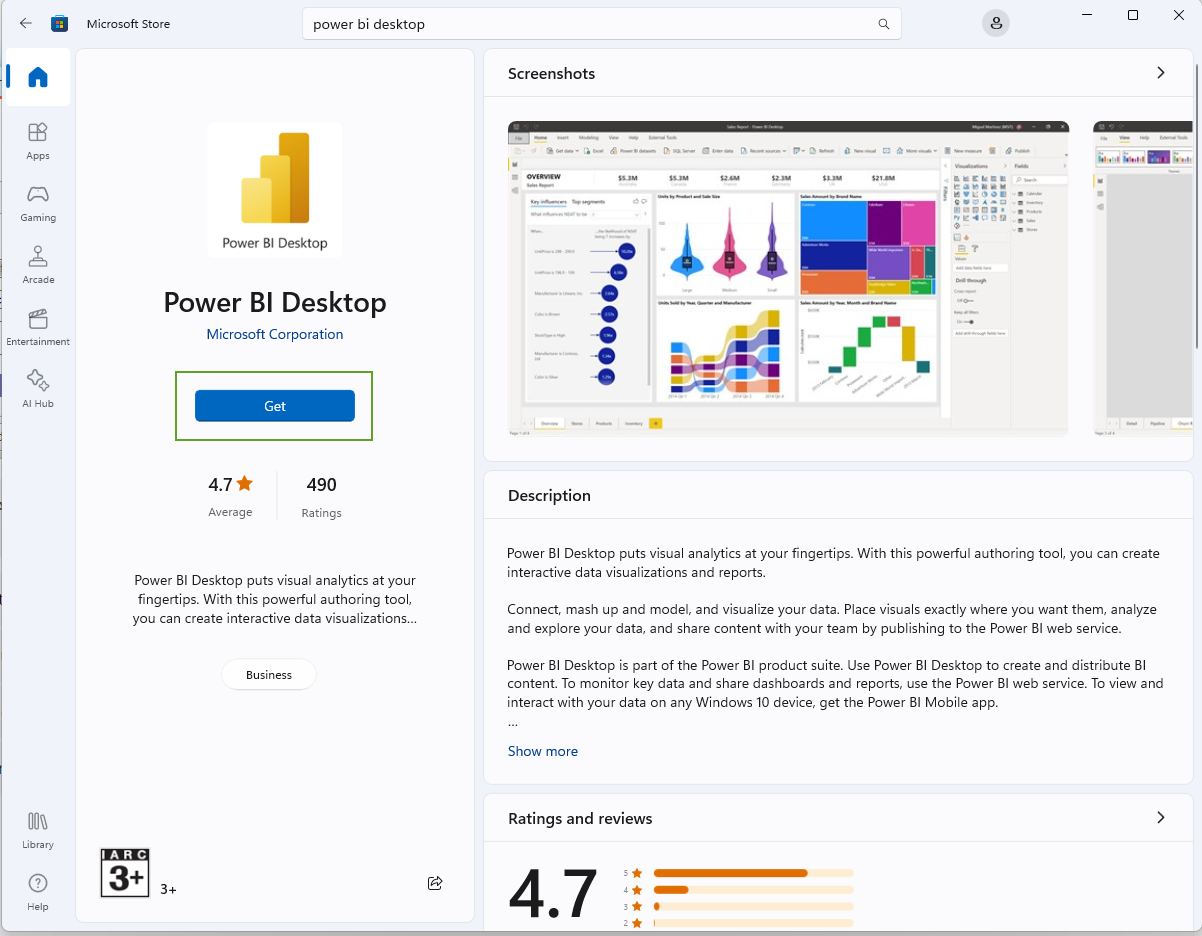Click Show more in Description
Screen dimensions: 1202x936
coord(542,751)
